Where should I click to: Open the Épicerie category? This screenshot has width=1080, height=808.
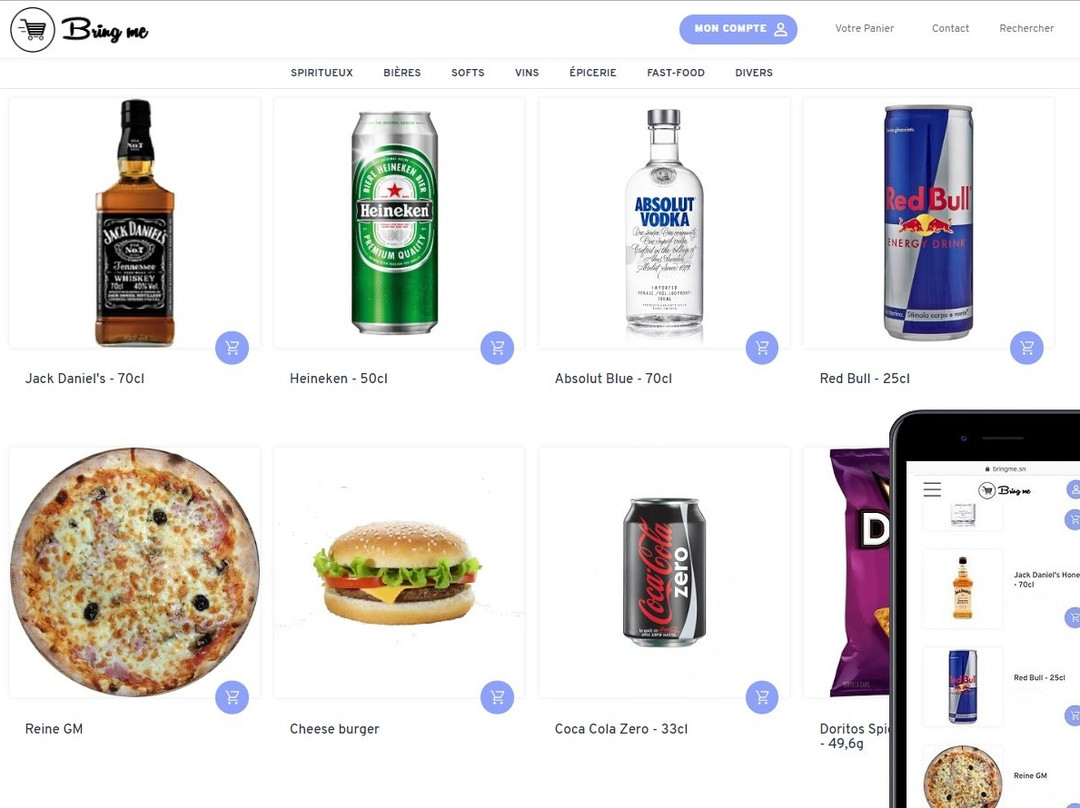click(x=593, y=72)
